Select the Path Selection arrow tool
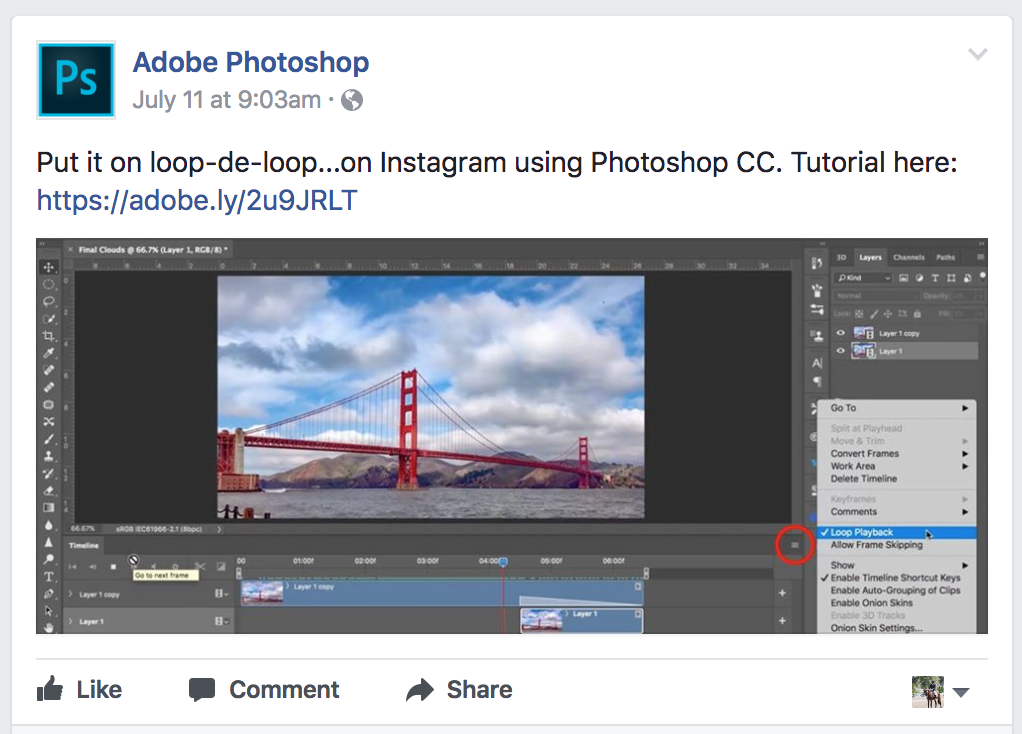Screen dimensions: 1022x734 coord(48,611)
